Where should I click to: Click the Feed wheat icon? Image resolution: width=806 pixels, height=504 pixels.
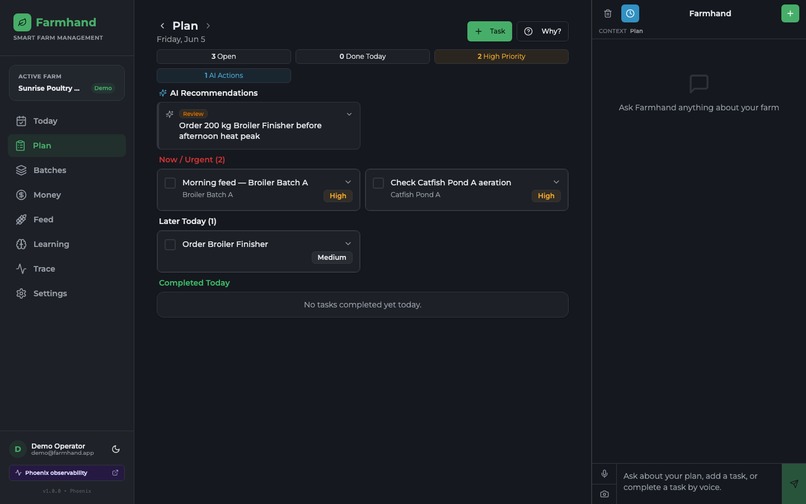coord(21,220)
